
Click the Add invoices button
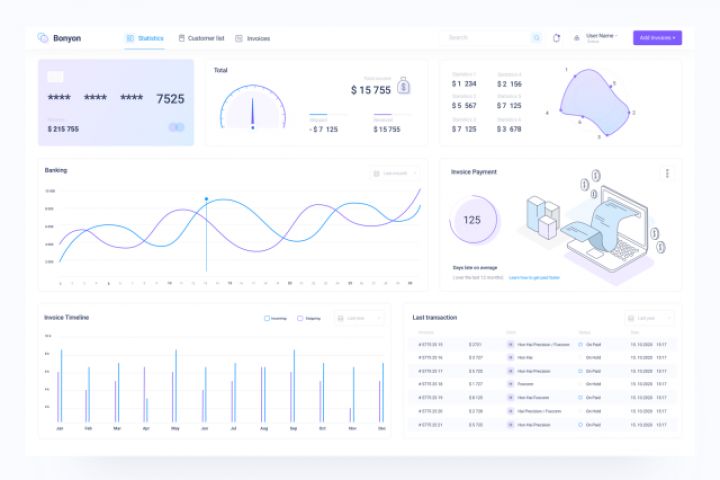click(x=657, y=38)
